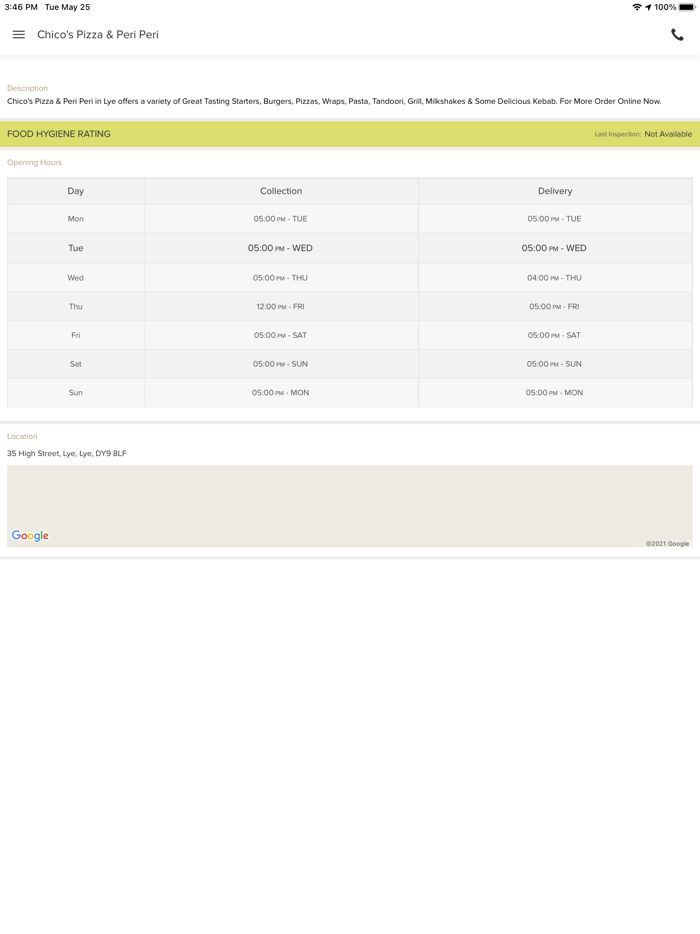The height and width of the screenshot is (934, 700).
Task: Select the Sun day cell
Action: (76, 392)
